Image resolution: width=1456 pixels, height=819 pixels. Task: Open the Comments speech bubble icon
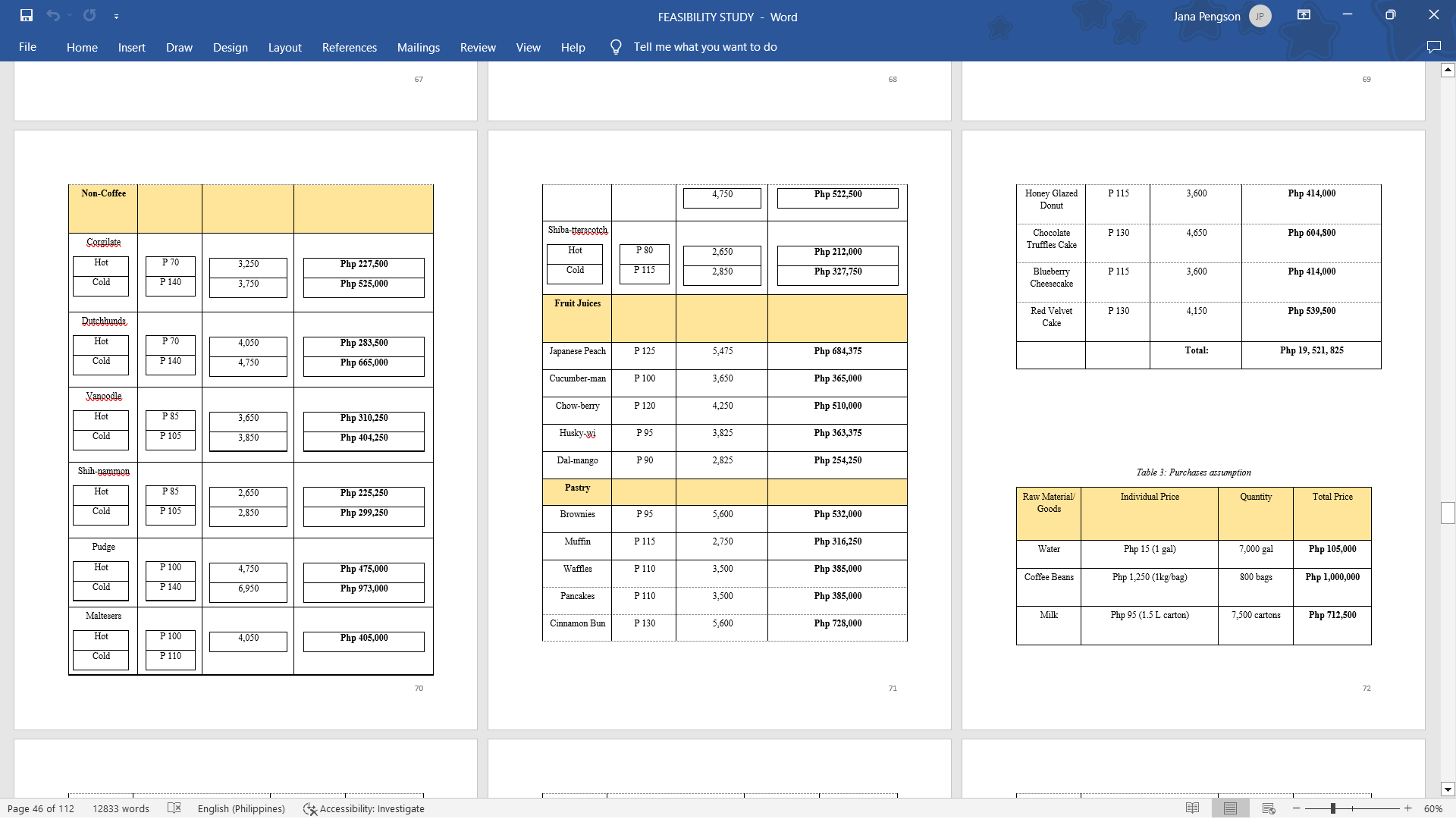tap(1433, 47)
